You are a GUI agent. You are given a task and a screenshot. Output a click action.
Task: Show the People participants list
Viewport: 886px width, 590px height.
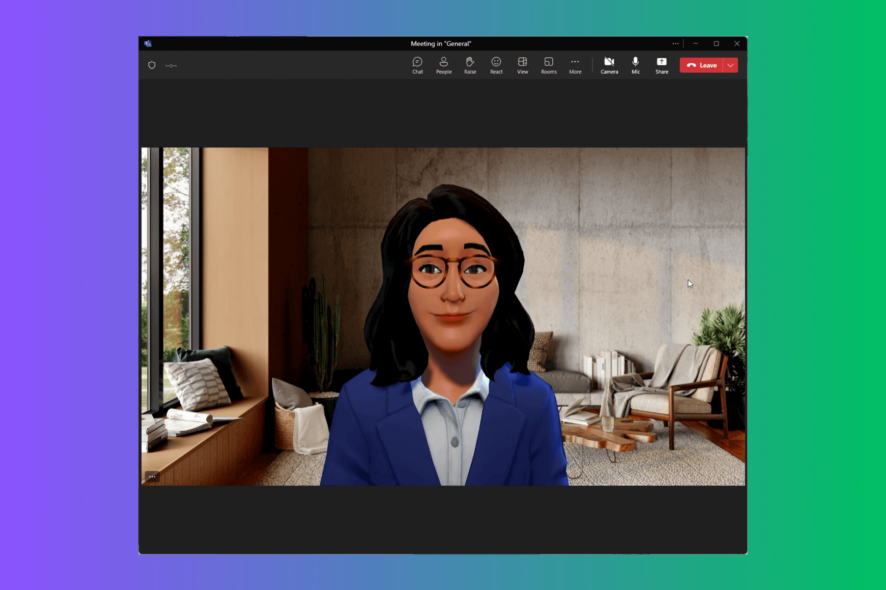click(443, 64)
